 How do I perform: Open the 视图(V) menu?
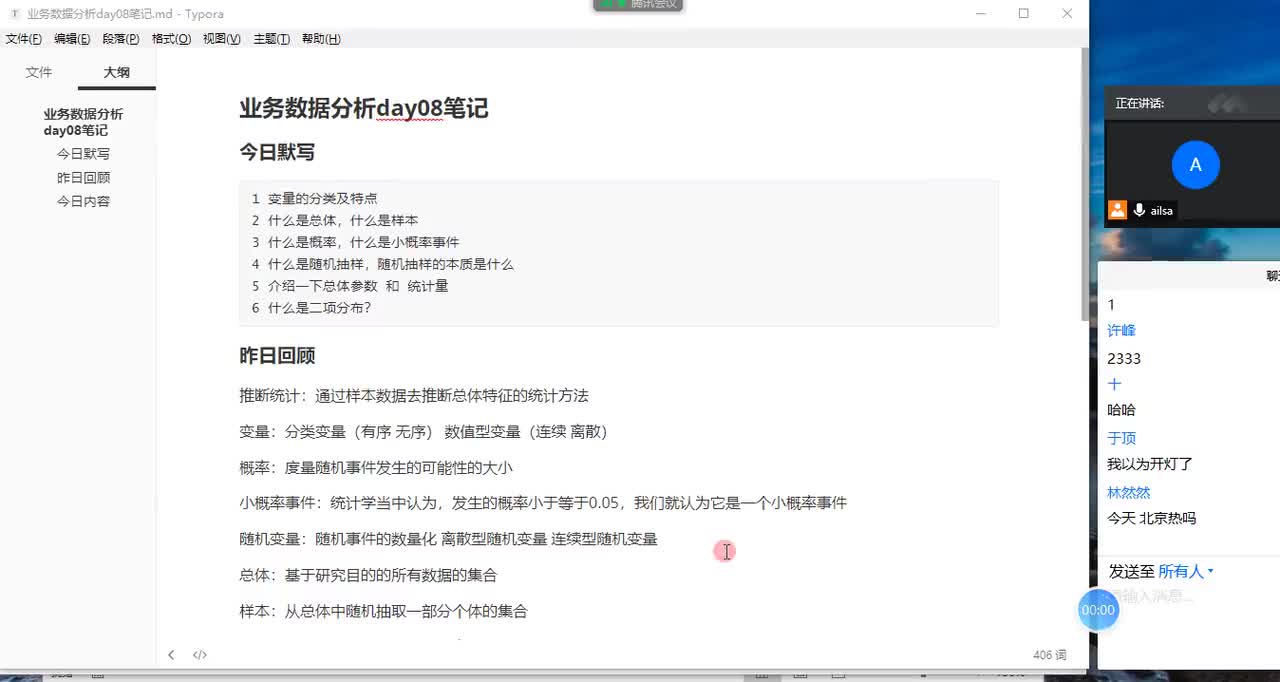(x=222, y=39)
